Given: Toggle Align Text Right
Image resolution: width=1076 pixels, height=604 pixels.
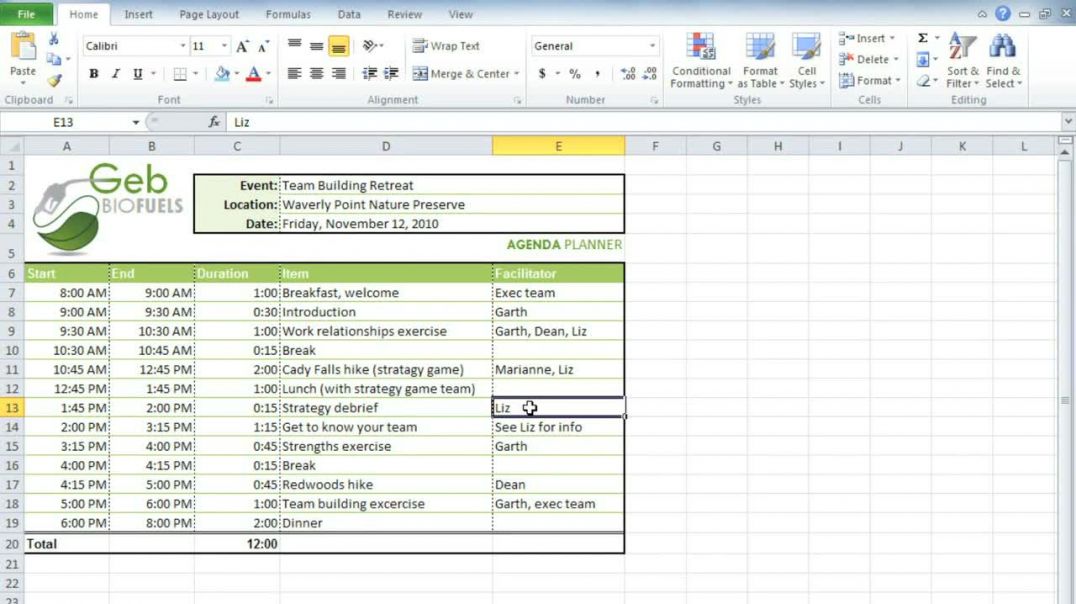Looking at the screenshot, I should [x=338, y=73].
